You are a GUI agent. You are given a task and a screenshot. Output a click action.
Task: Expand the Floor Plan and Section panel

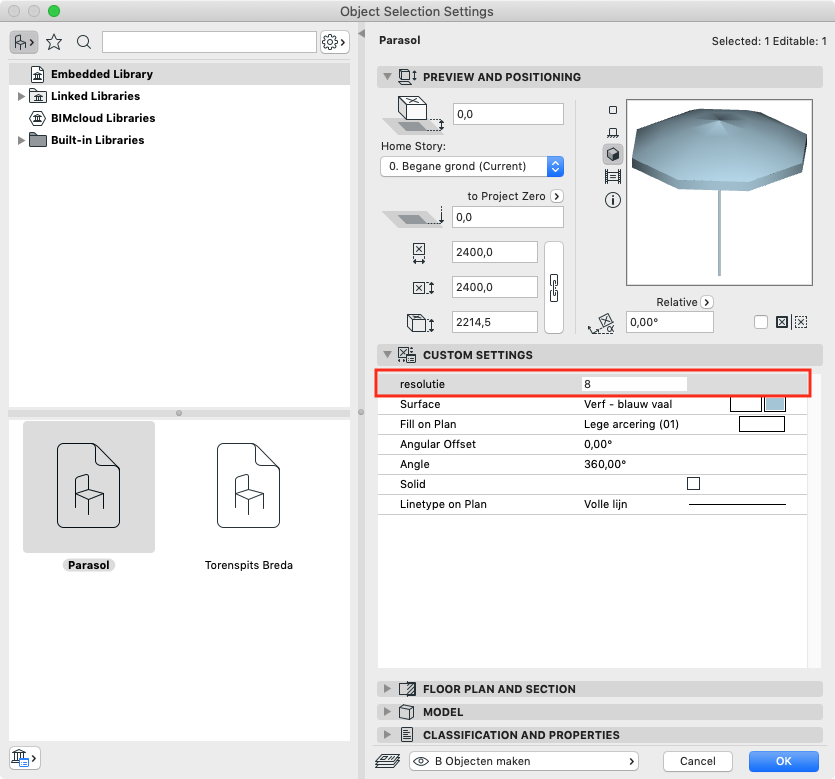click(x=387, y=688)
